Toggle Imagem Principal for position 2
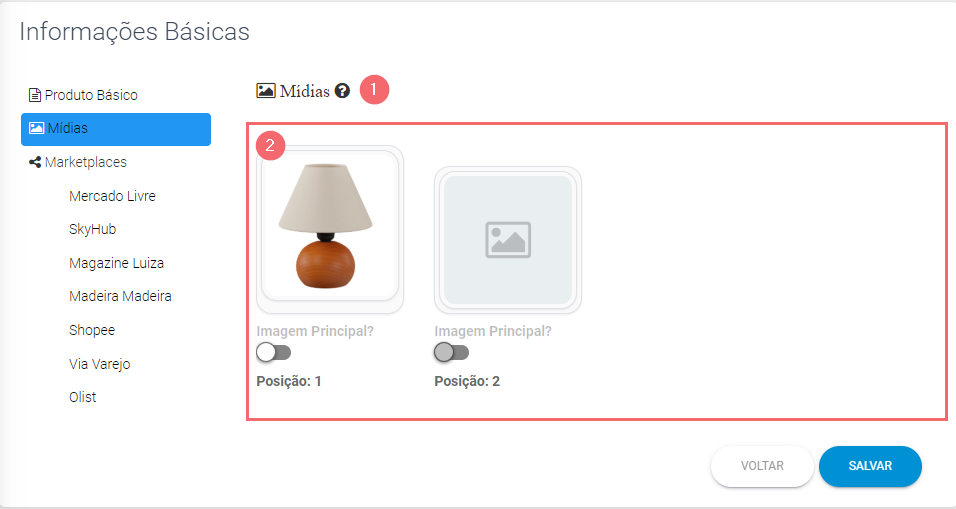The height and width of the screenshot is (509, 956). 452,352
